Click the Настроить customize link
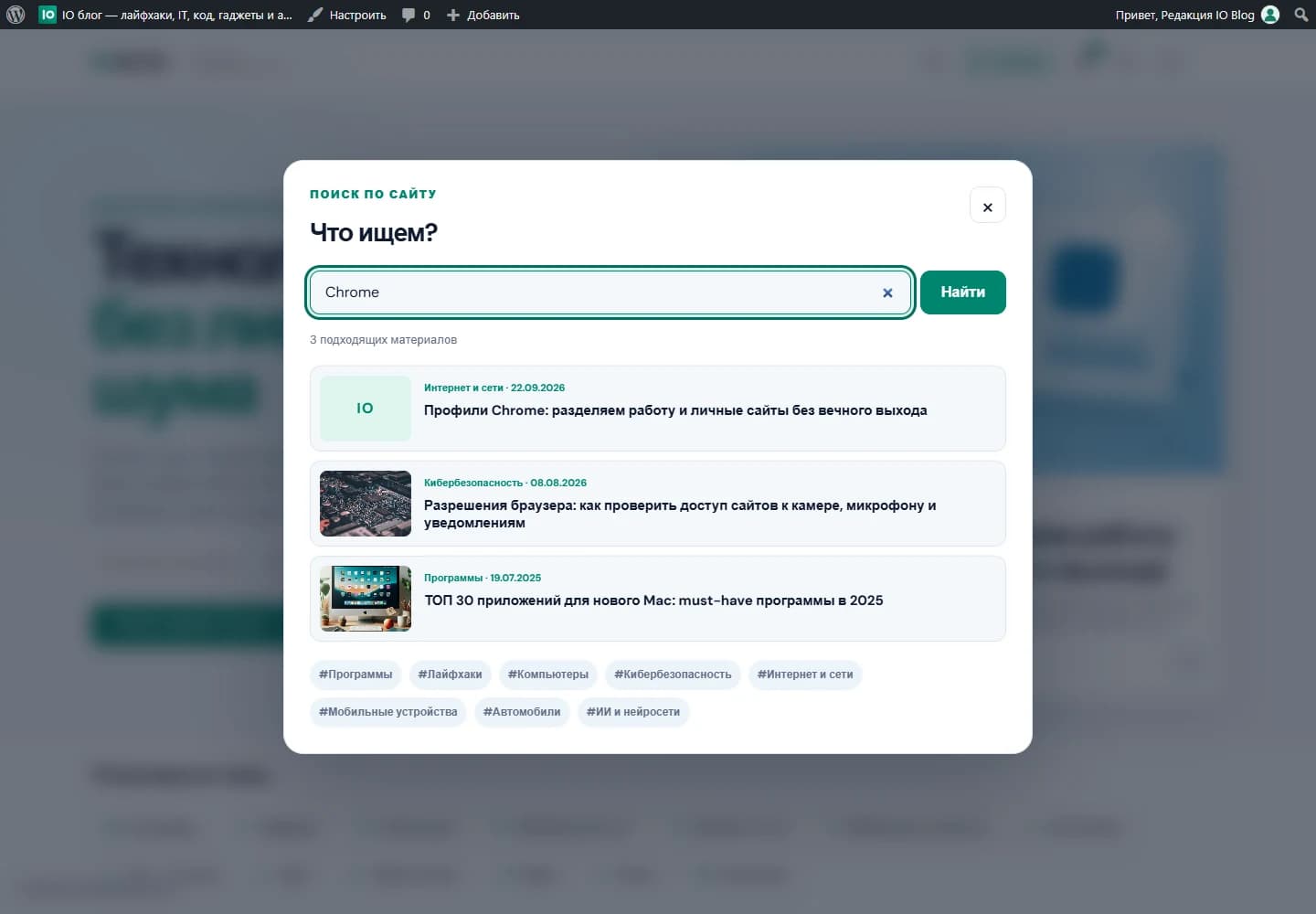1316x914 pixels. 346,15
